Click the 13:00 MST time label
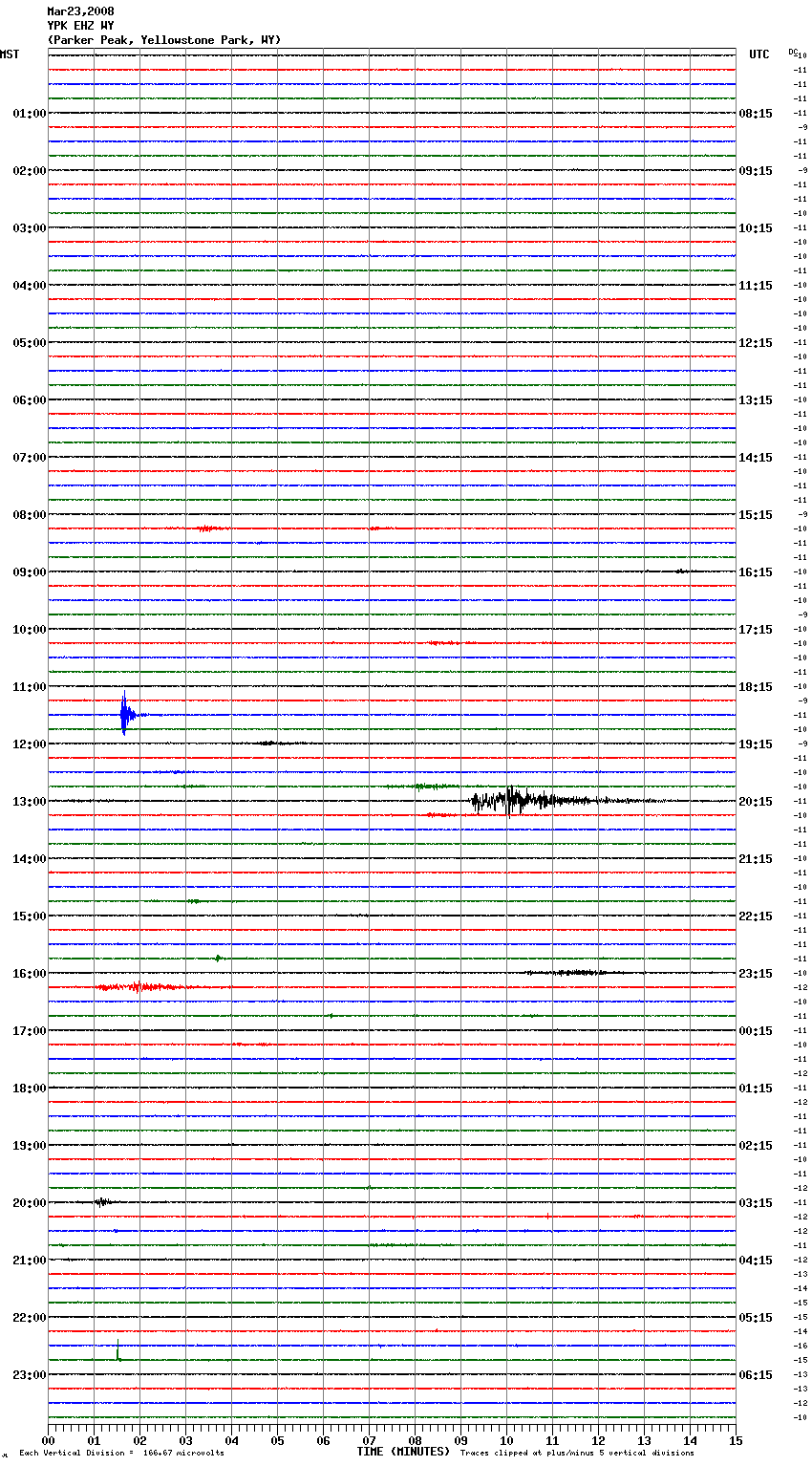The width and height of the screenshot is (812, 1466). [30, 802]
